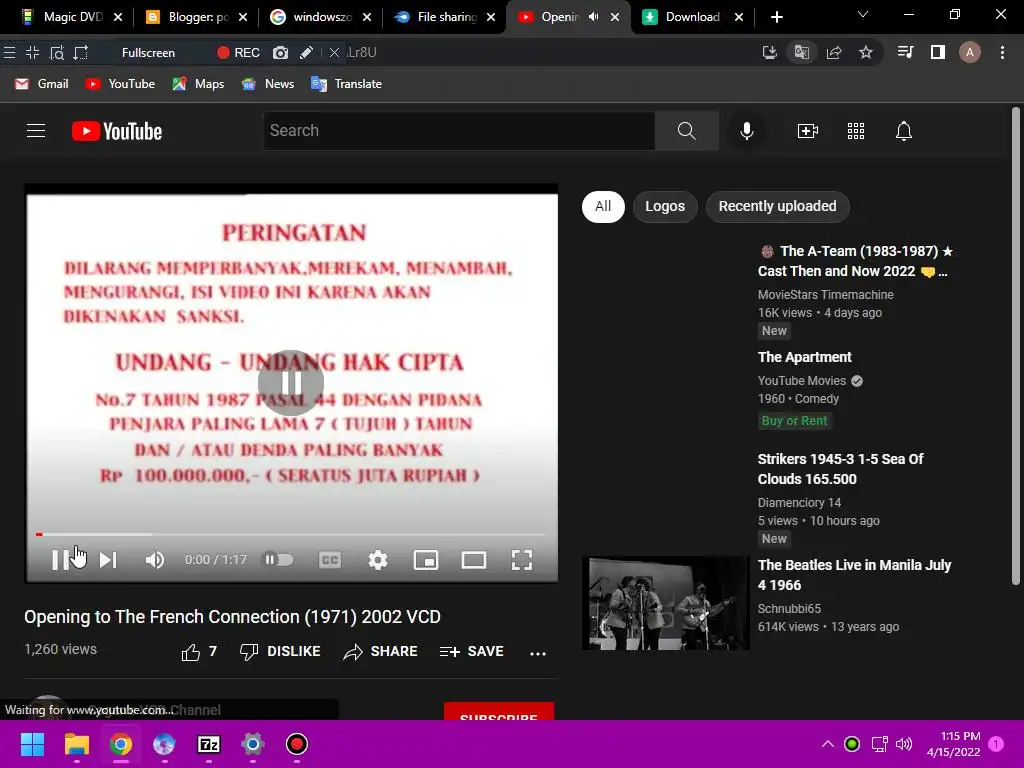
Task: Open the notifications bell
Action: 904,131
